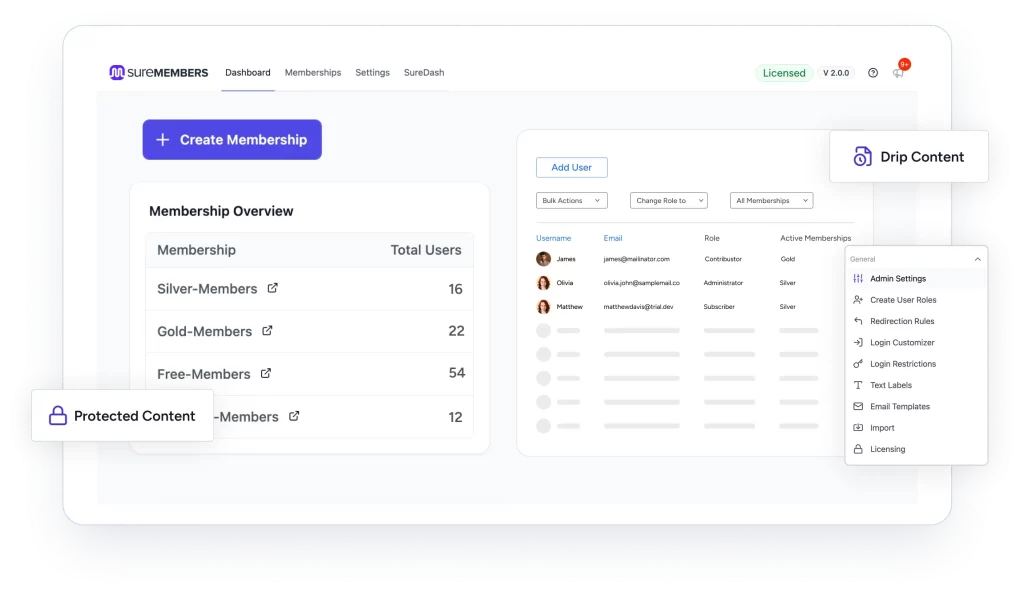
Task: Open the Silver-Members membership link
Action: click(207, 289)
